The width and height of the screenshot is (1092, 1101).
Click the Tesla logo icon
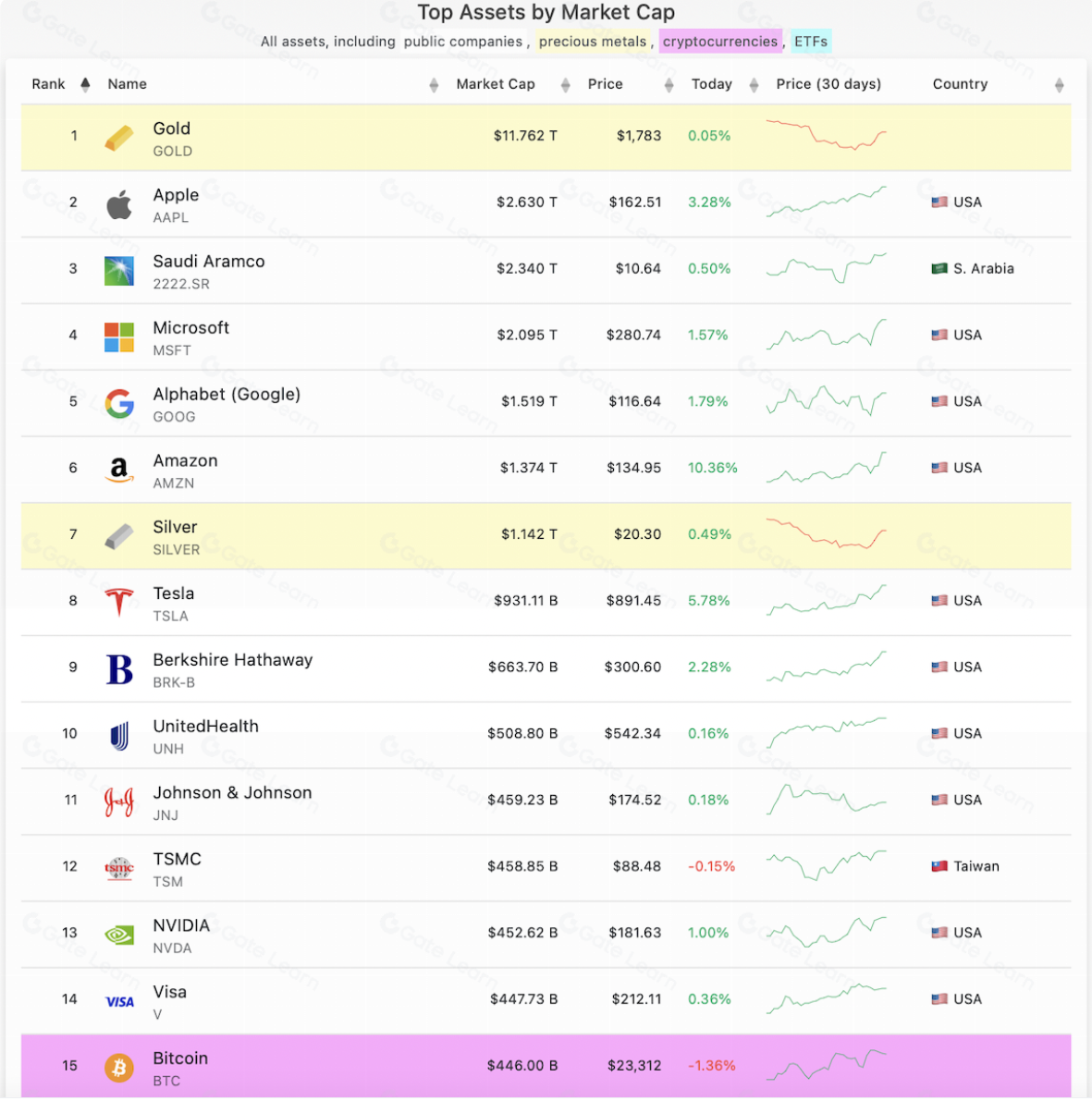click(119, 602)
